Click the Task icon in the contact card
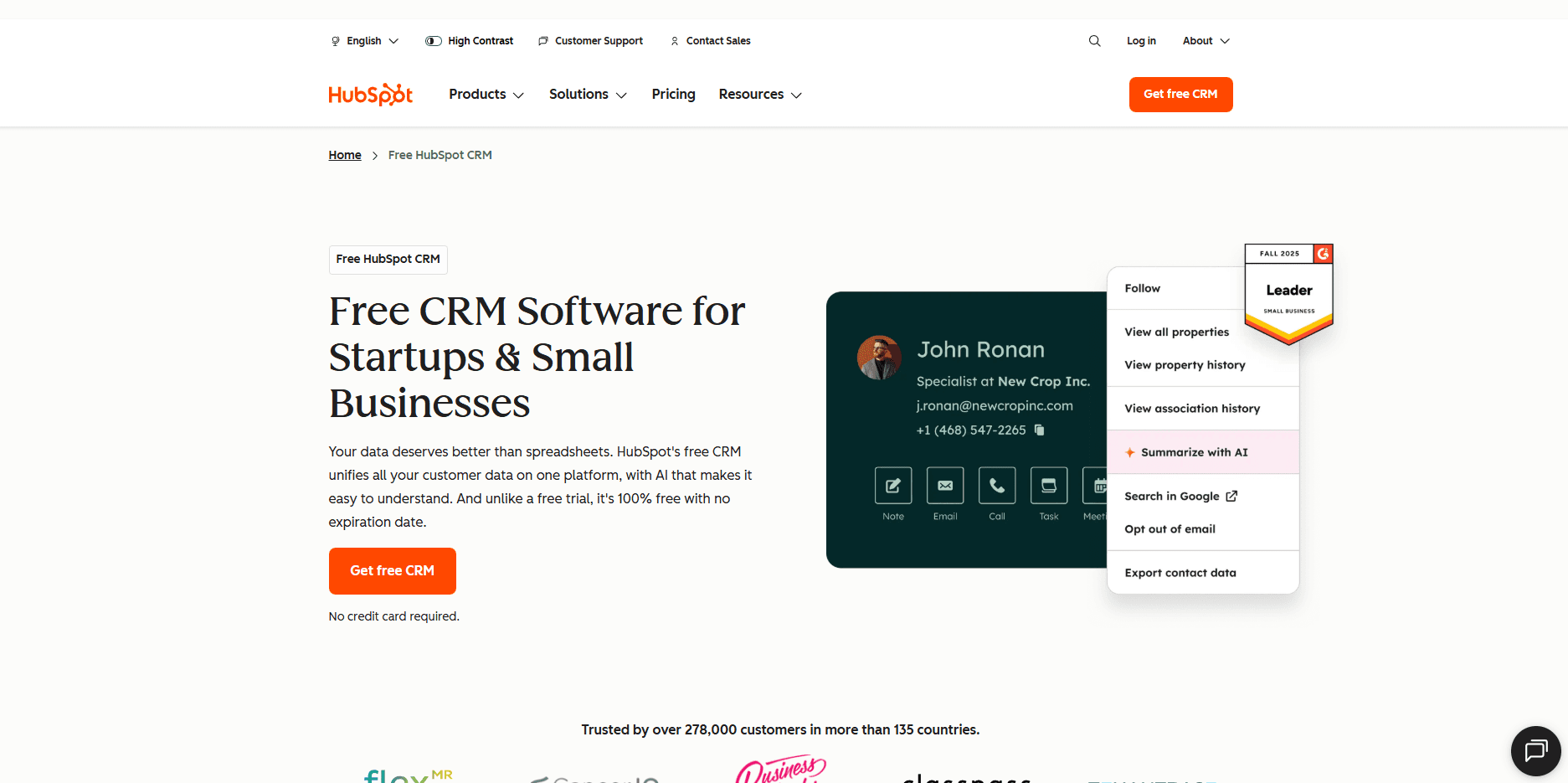The image size is (1568, 783). point(1048,486)
